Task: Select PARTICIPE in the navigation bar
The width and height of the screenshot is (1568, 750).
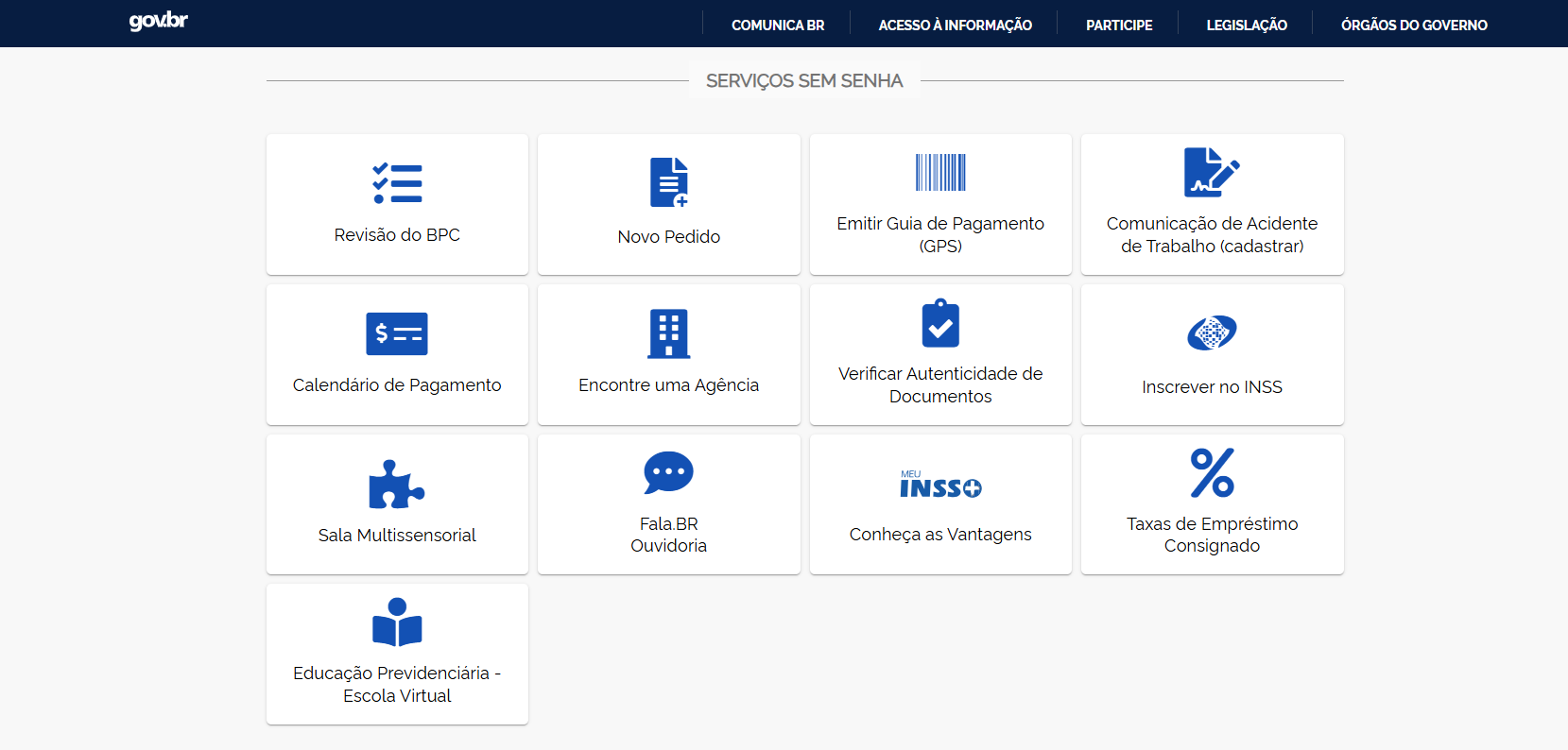Action: [1119, 25]
